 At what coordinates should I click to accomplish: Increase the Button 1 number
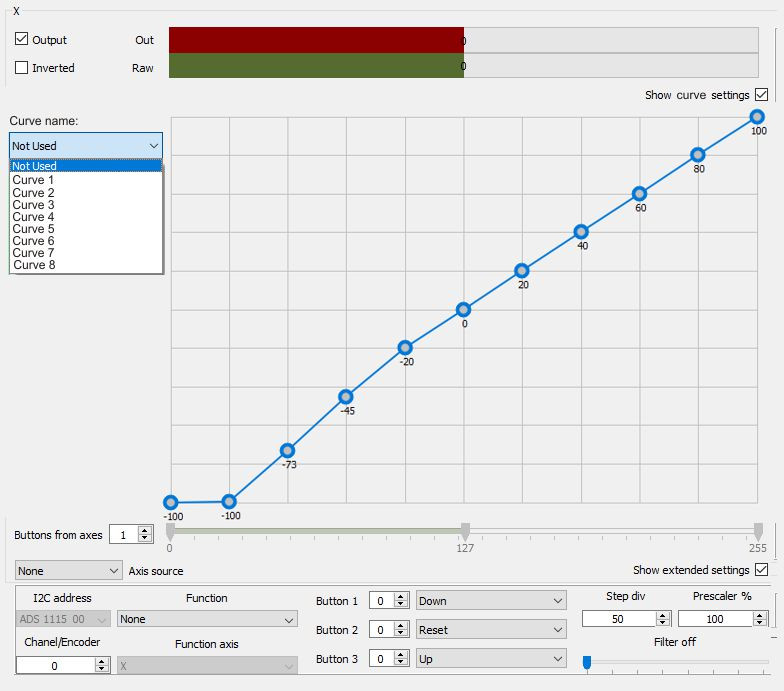coord(401,597)
